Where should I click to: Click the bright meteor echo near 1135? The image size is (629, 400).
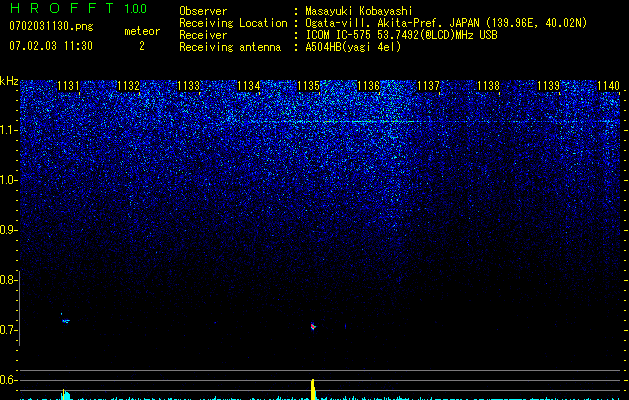pyautogui.click(x=313, y=326)
